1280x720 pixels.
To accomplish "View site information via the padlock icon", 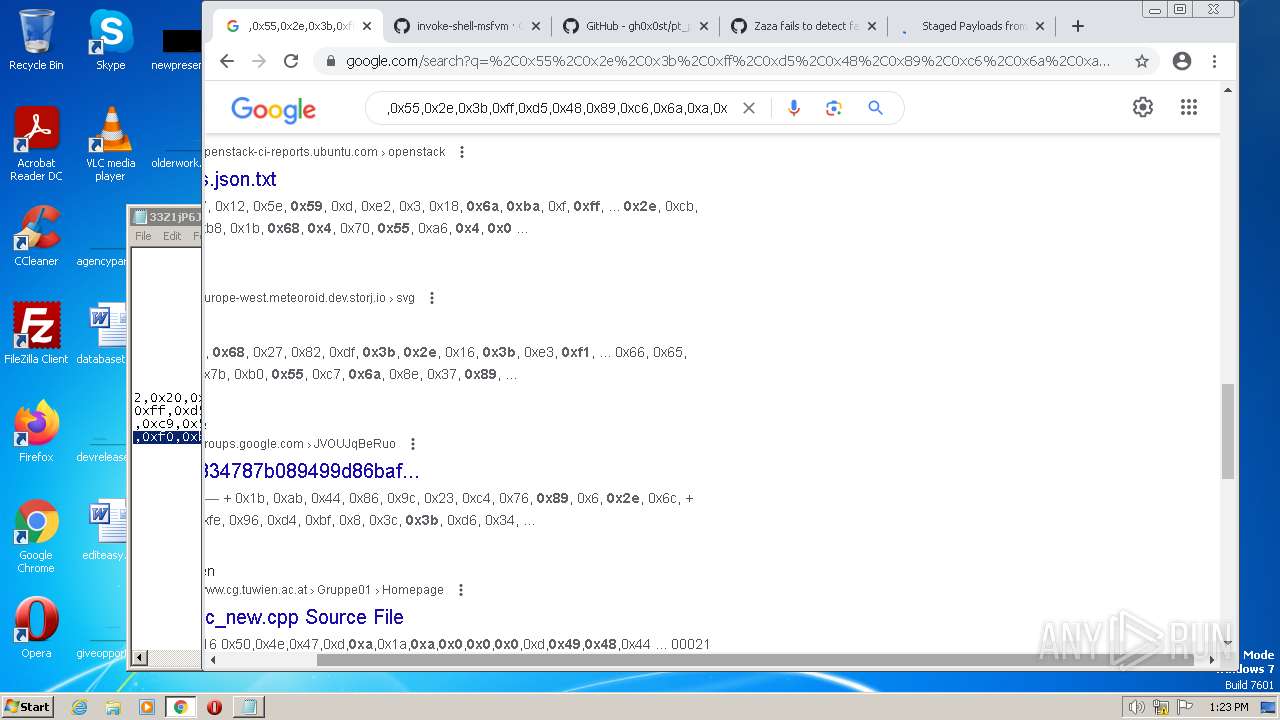I will [331, 61].
